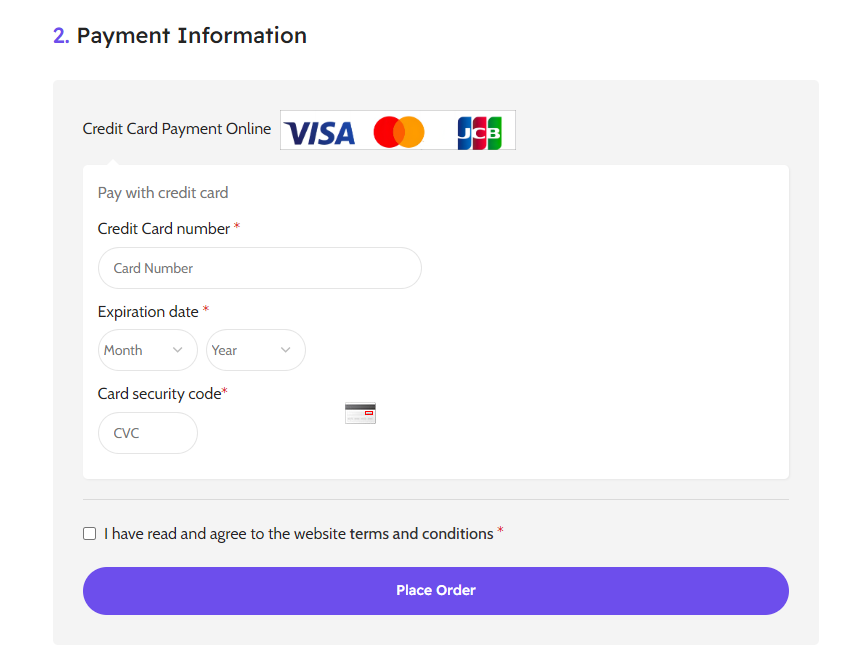Tick the terms and conditions checkbox
Image resolution: width=862 pixels, height=650 pixels.
pos(90,534)
